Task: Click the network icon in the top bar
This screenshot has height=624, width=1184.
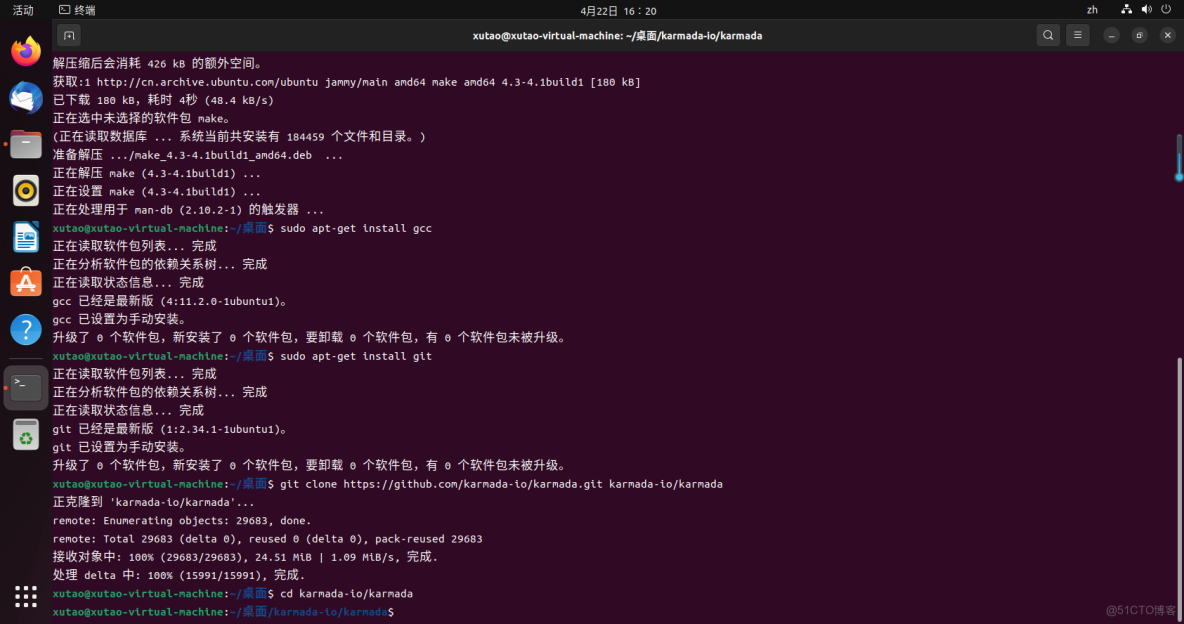Action: coord(1127,9)
